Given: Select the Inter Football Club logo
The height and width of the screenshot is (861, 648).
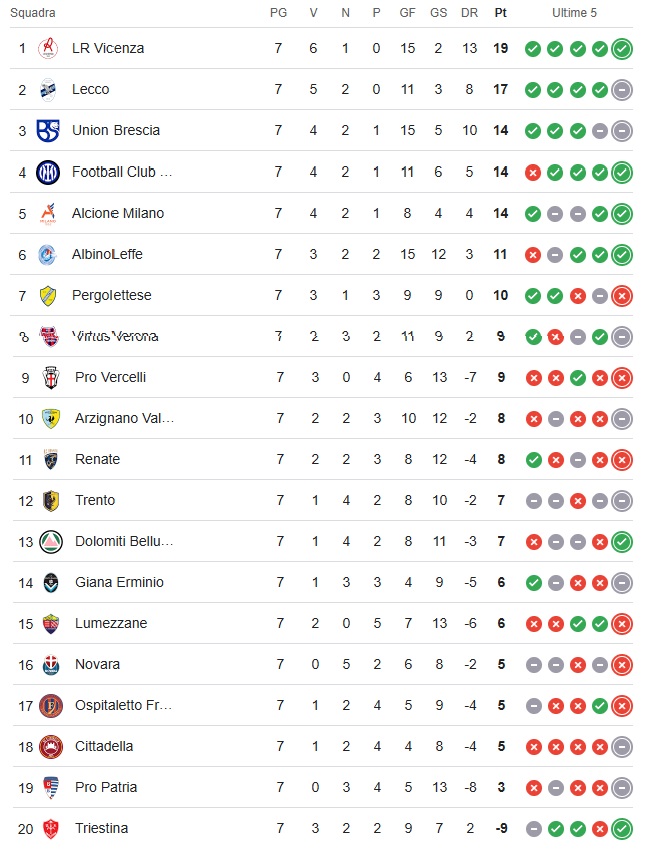Looking at the screenshot, I should [48, 172].
